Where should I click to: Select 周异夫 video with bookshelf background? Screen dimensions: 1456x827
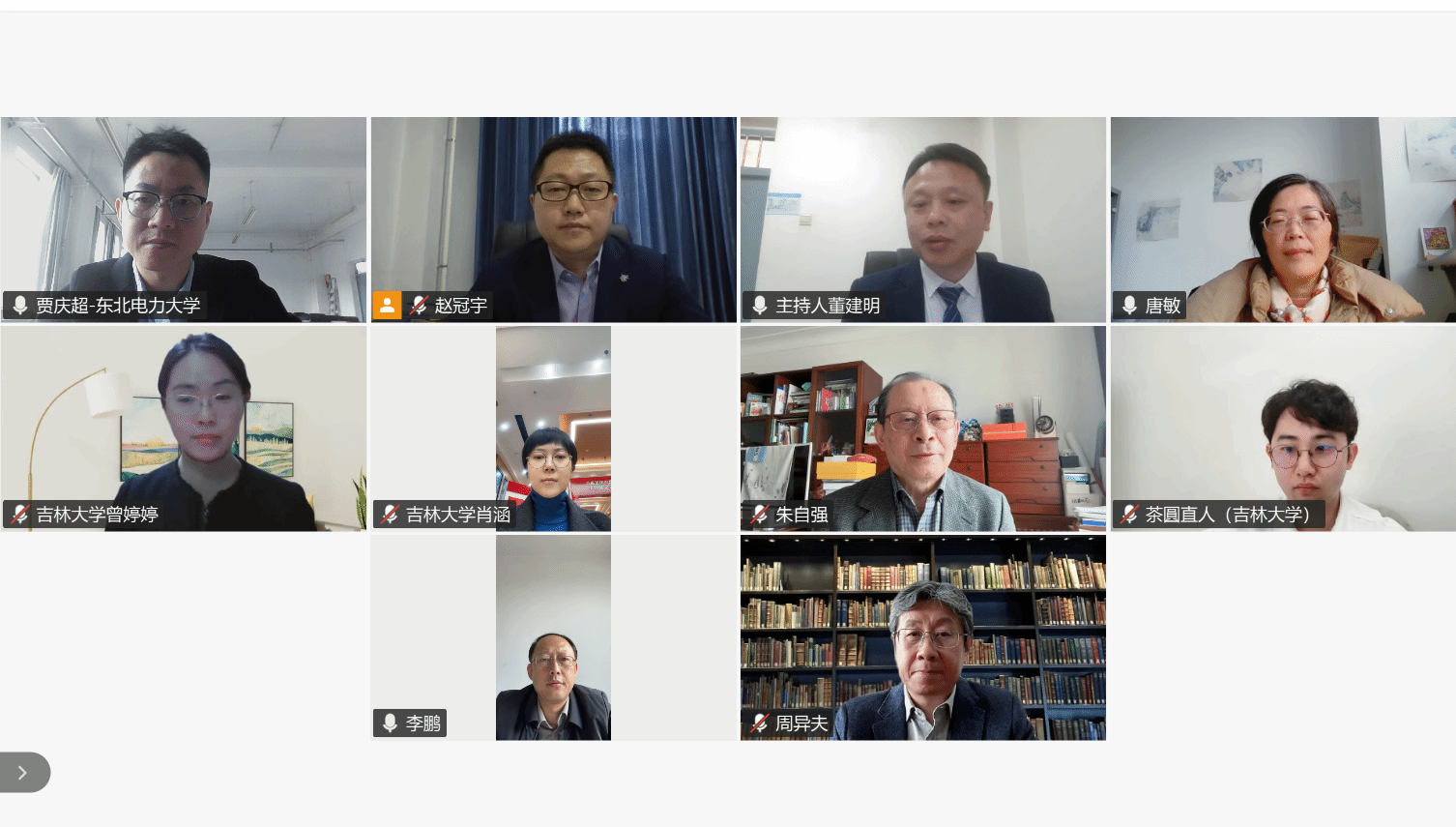coord(923,638)
